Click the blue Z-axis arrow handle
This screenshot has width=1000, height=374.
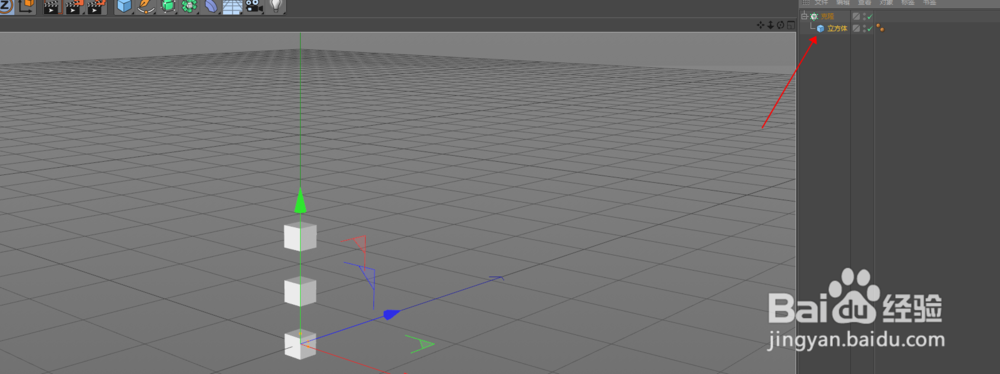click(391, 314)
